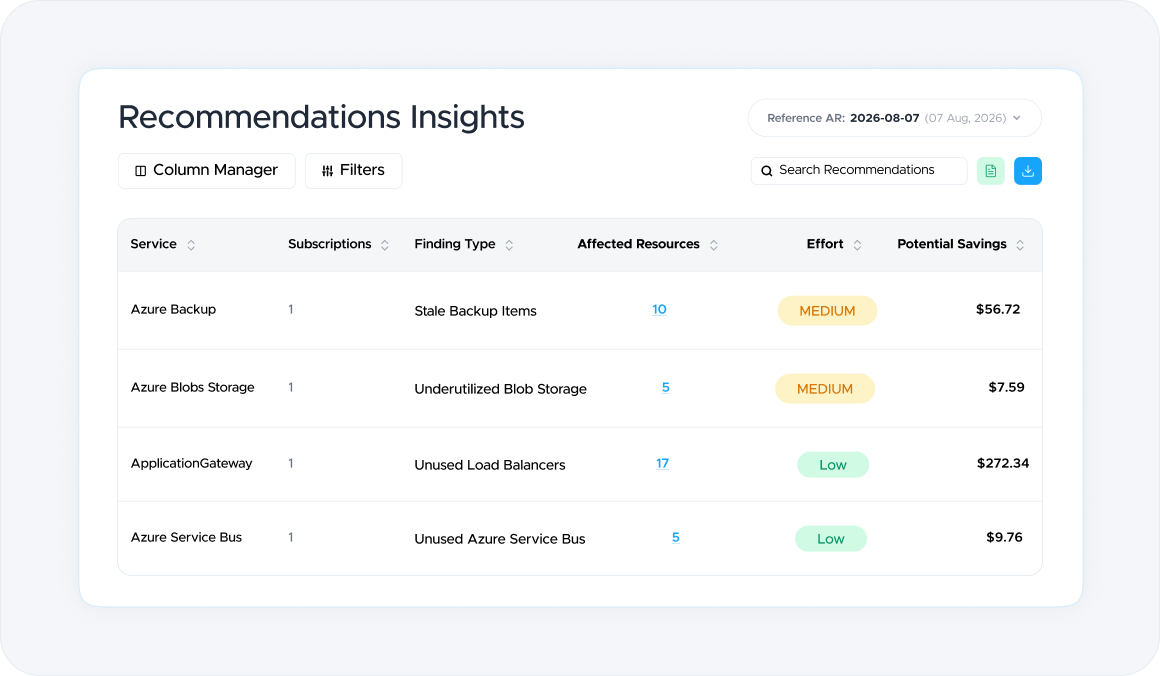Open Azure Service Bus's 5 resources link

pyautogui.click(x=675, y=537)
